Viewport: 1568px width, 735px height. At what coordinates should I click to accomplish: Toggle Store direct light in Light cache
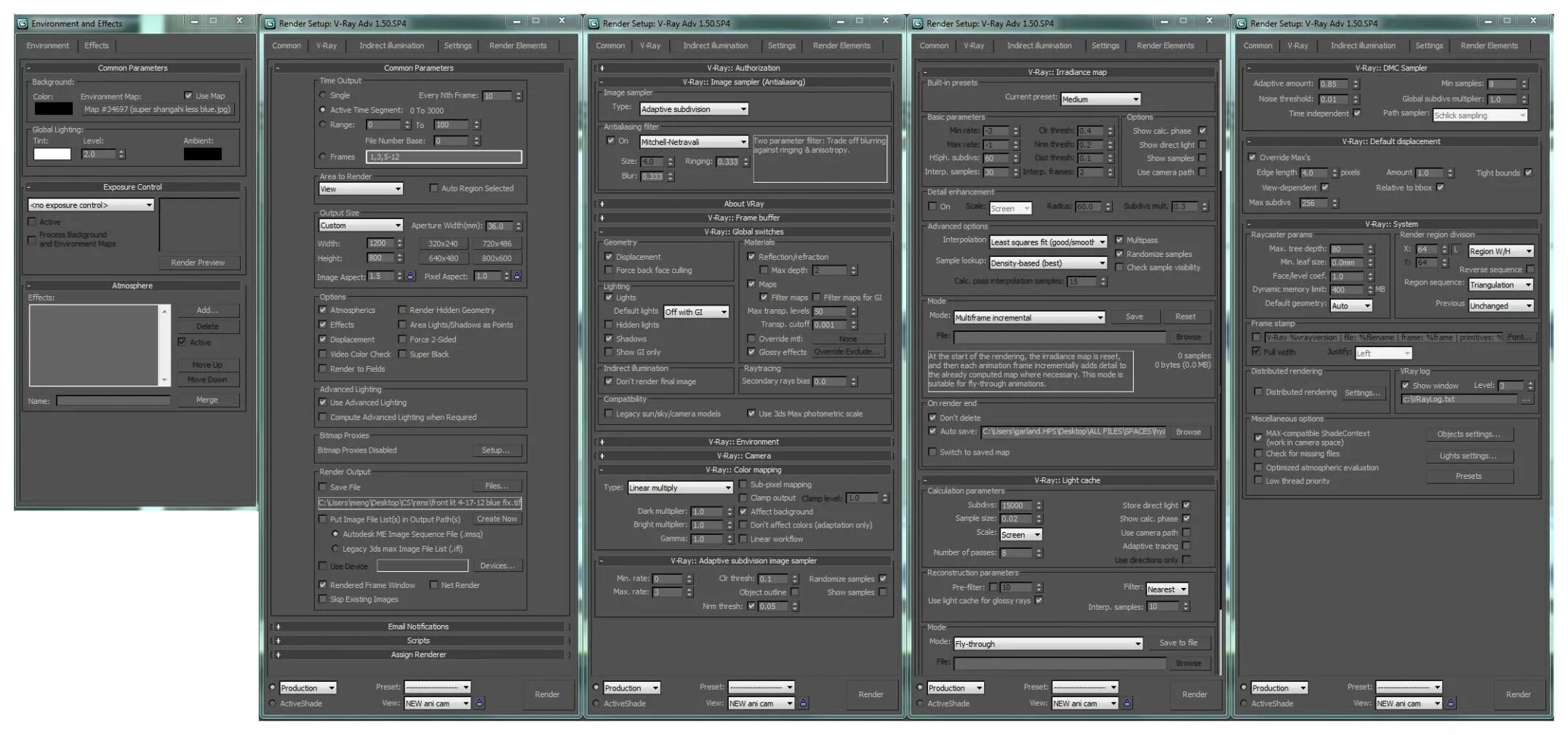pyautogui.click(x=1186, y=505)
